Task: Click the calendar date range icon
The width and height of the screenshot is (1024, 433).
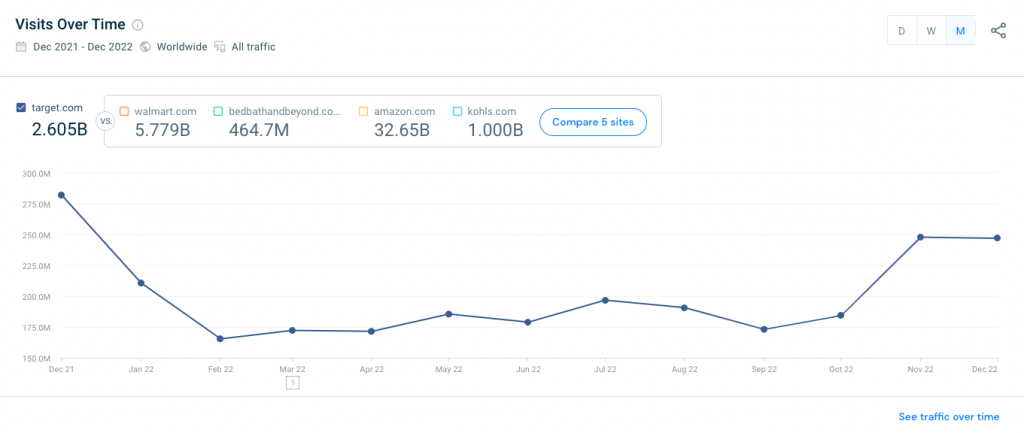Action: pos(21,47)
